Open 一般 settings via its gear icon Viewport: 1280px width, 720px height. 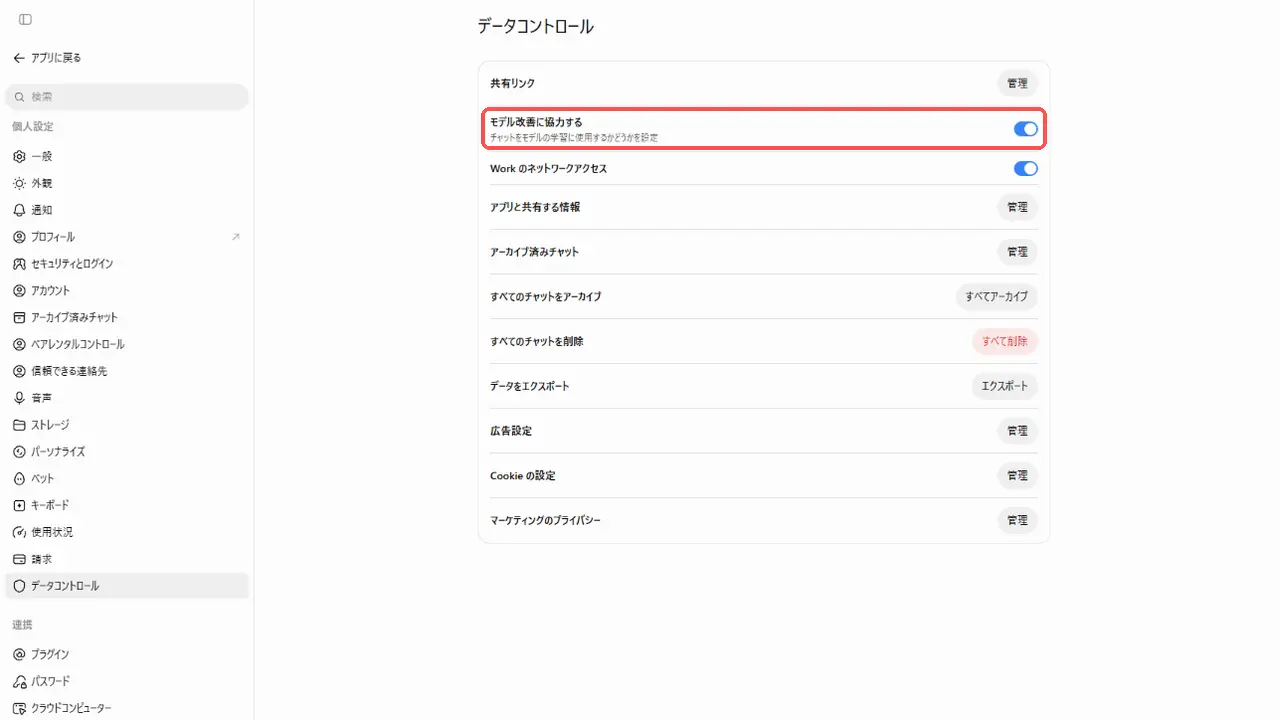[19, 157]
